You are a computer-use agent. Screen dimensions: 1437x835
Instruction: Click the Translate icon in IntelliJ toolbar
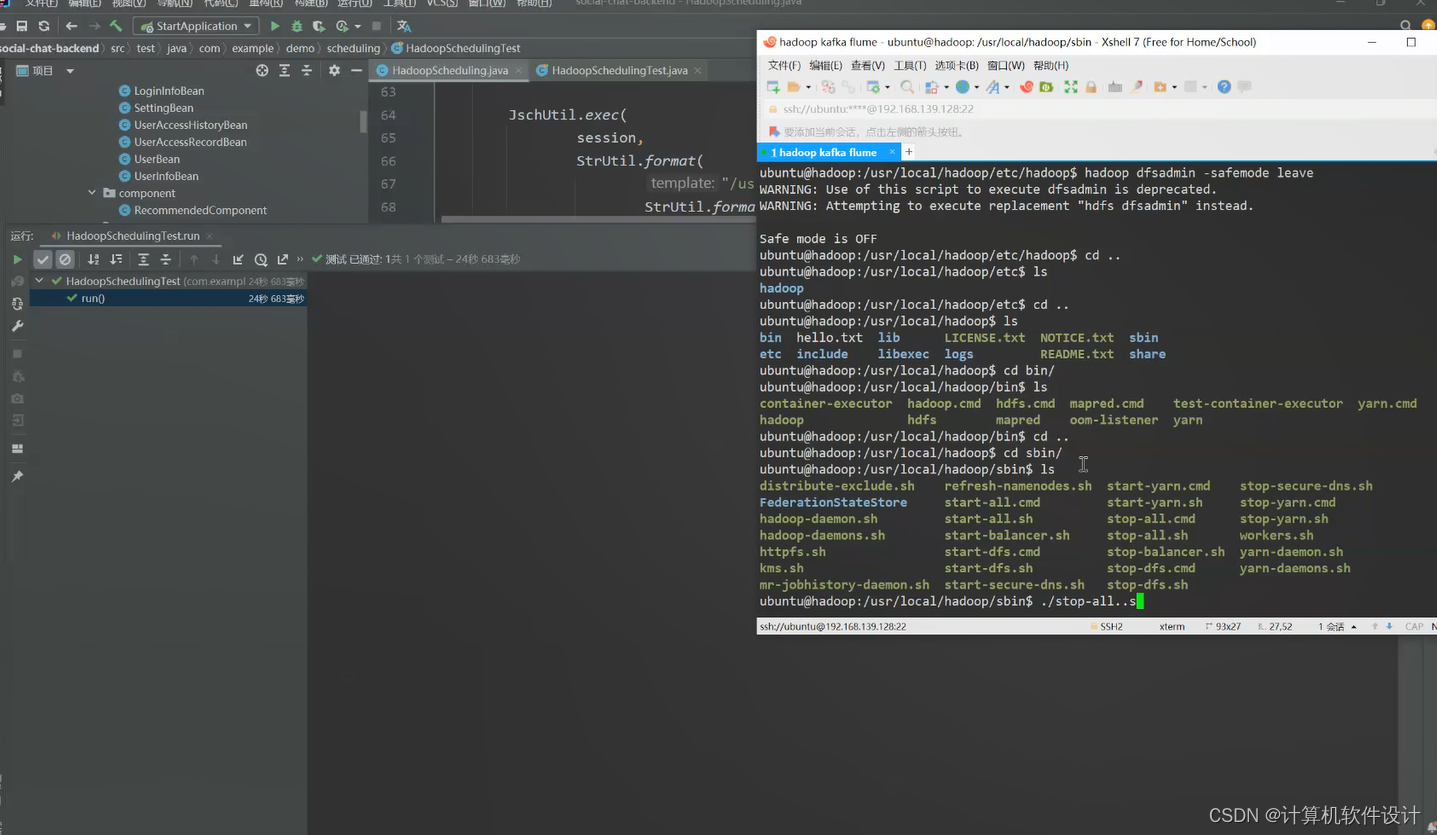coord(404,26)
